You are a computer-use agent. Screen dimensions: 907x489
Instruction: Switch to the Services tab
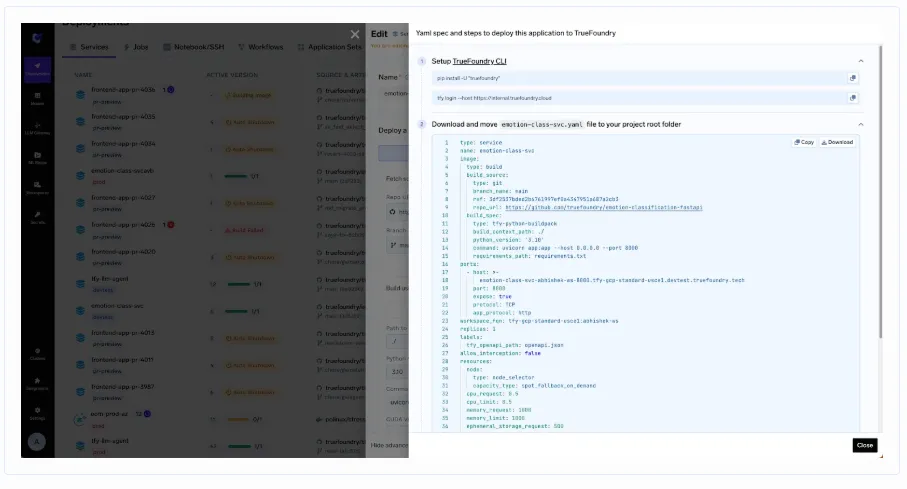pos(90,47)
